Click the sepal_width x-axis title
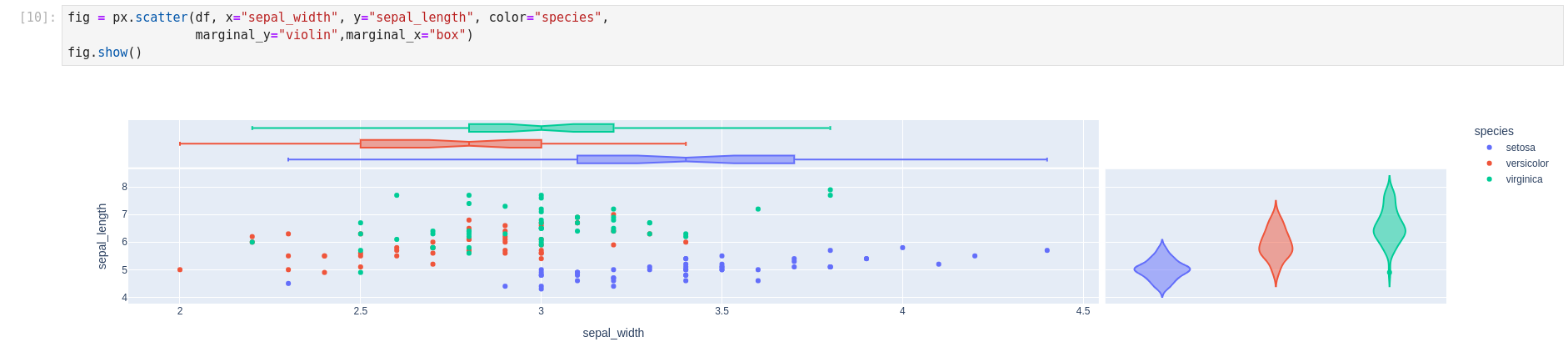Screen dimensions: 1568x362 tap(613, 333)
